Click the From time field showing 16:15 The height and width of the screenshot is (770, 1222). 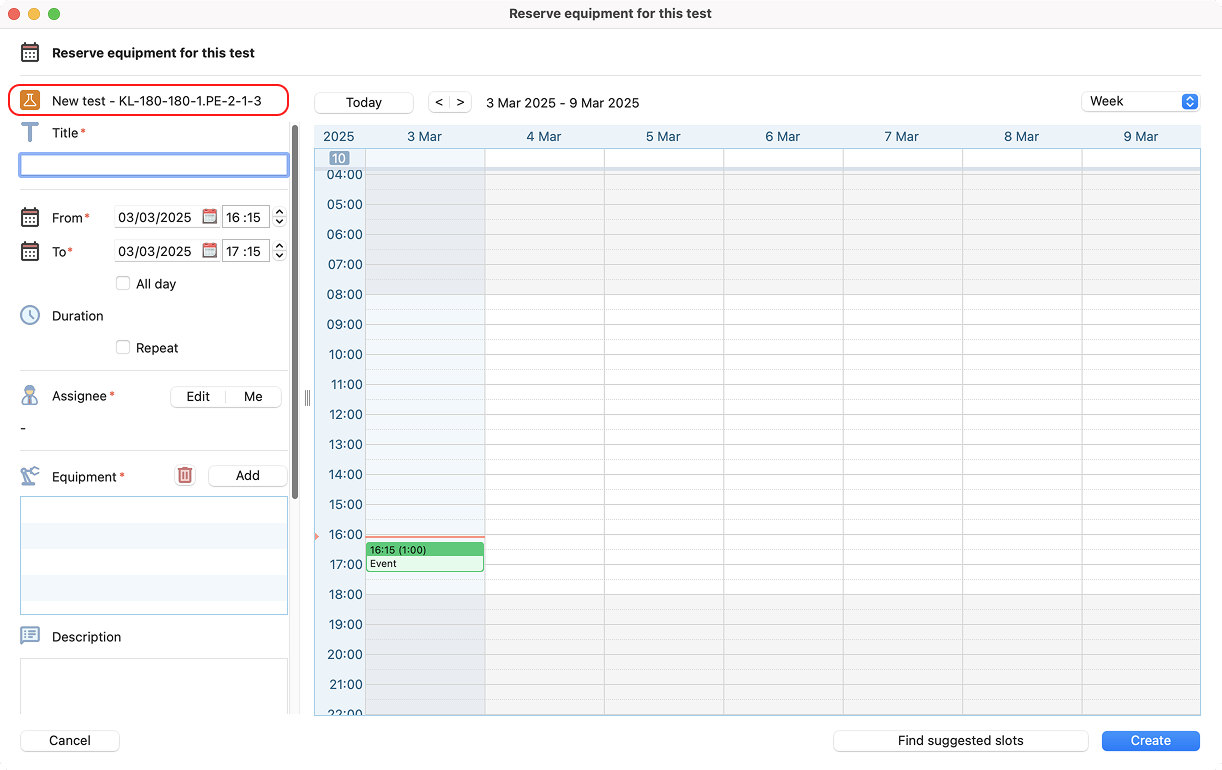point(246,217)
